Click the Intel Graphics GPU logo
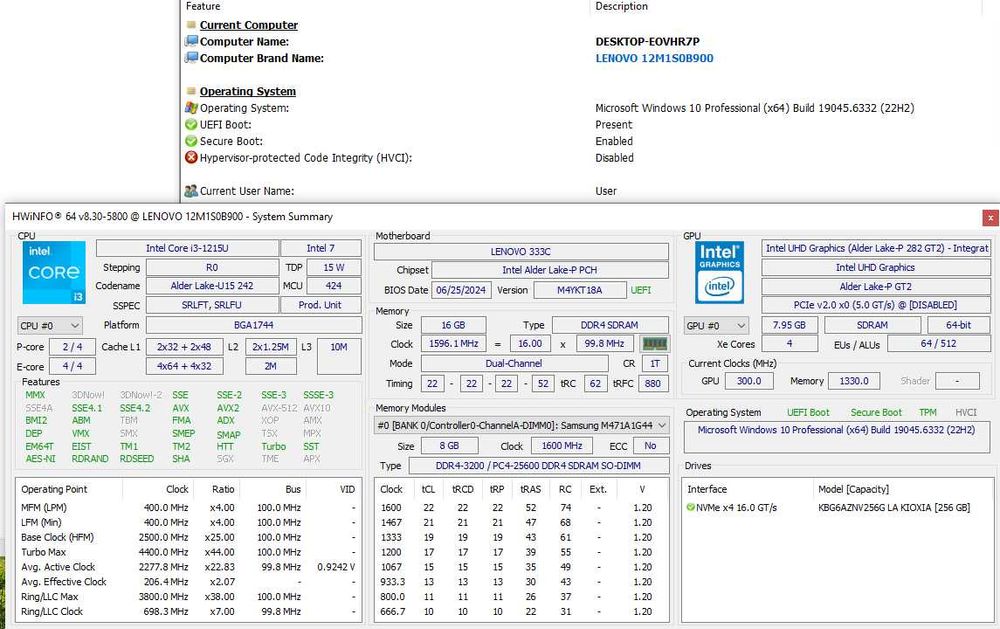1000x629 pixels. point(719,270)
